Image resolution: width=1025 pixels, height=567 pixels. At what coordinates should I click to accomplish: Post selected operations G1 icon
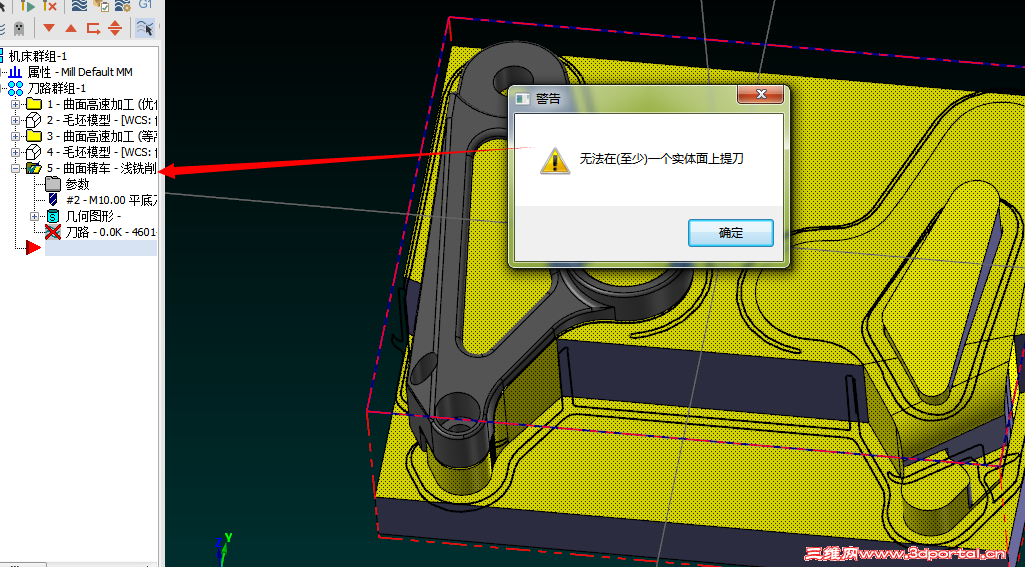point(144,5)
